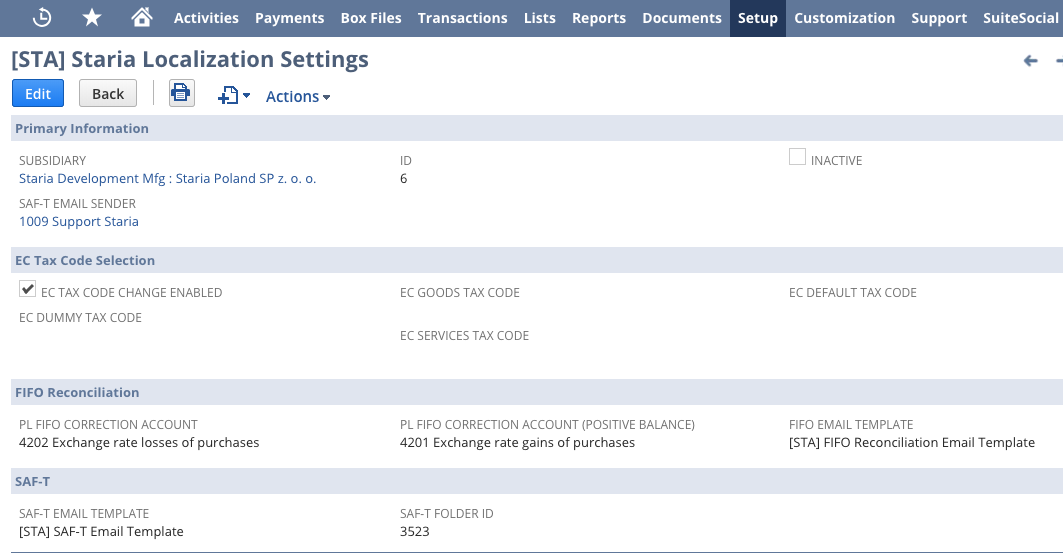Open the Shortcuts star icon
This screenshot has width=1063, height=553.
(x=92, y=18)
